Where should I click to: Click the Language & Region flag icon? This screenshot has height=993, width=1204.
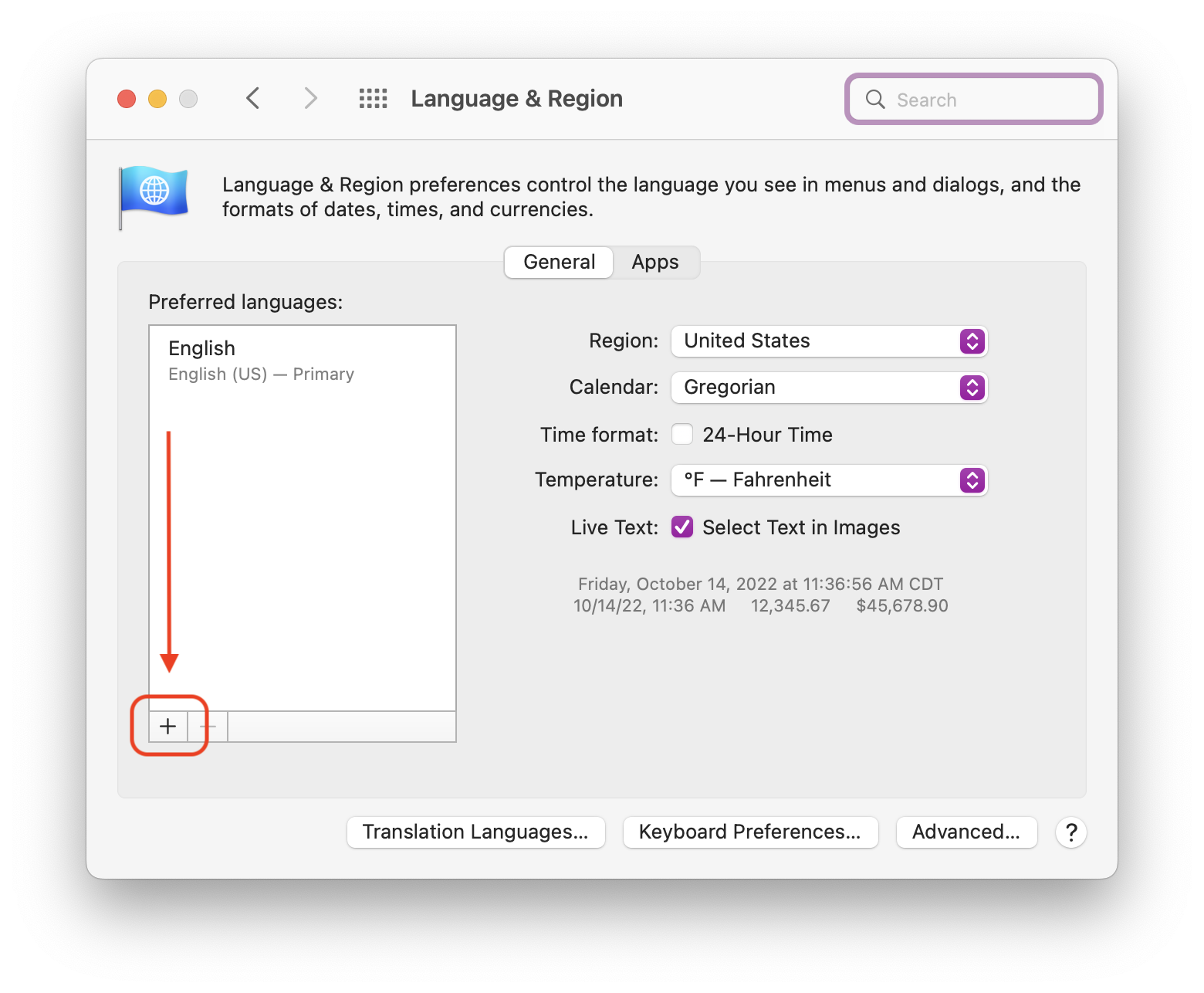click(154, 198)
